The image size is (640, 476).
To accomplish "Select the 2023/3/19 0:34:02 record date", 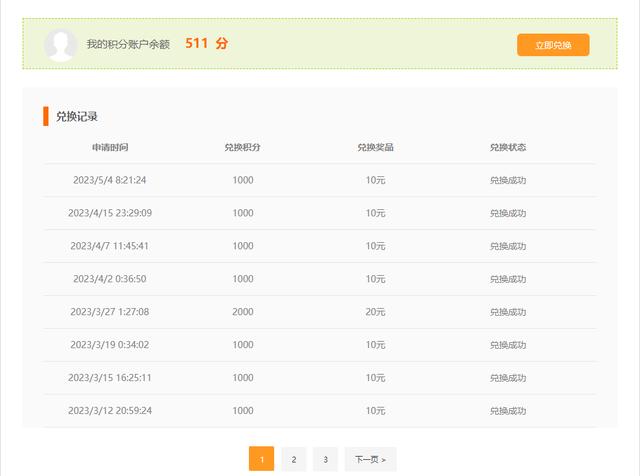I will (x=110, y=345).
